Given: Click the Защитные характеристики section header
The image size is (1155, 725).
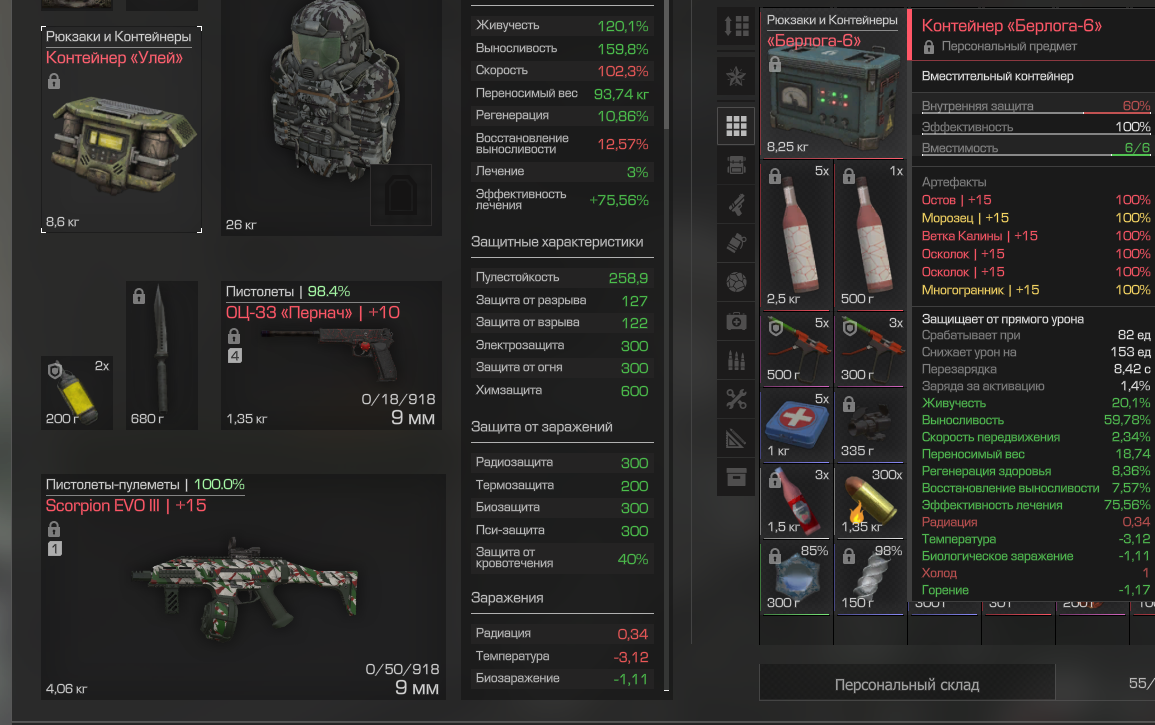Looking at the screenshot, I should tap(557, 242).
